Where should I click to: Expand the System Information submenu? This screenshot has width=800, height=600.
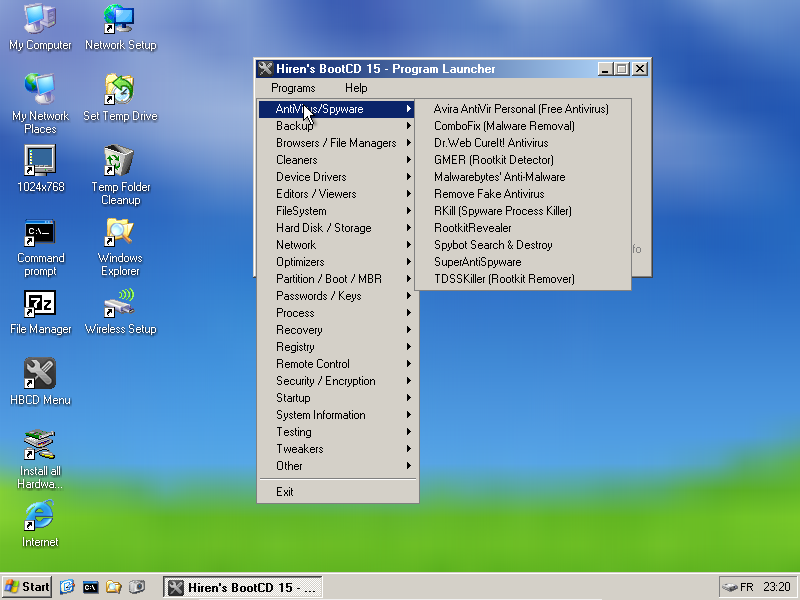[337, 415]
